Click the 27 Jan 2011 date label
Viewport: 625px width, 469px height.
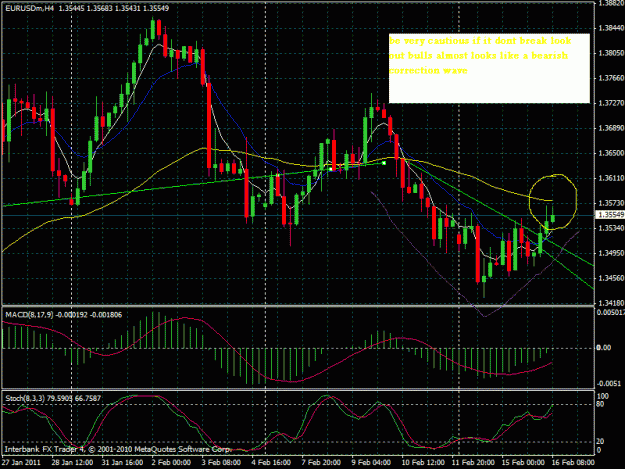[x=21, y=462]
